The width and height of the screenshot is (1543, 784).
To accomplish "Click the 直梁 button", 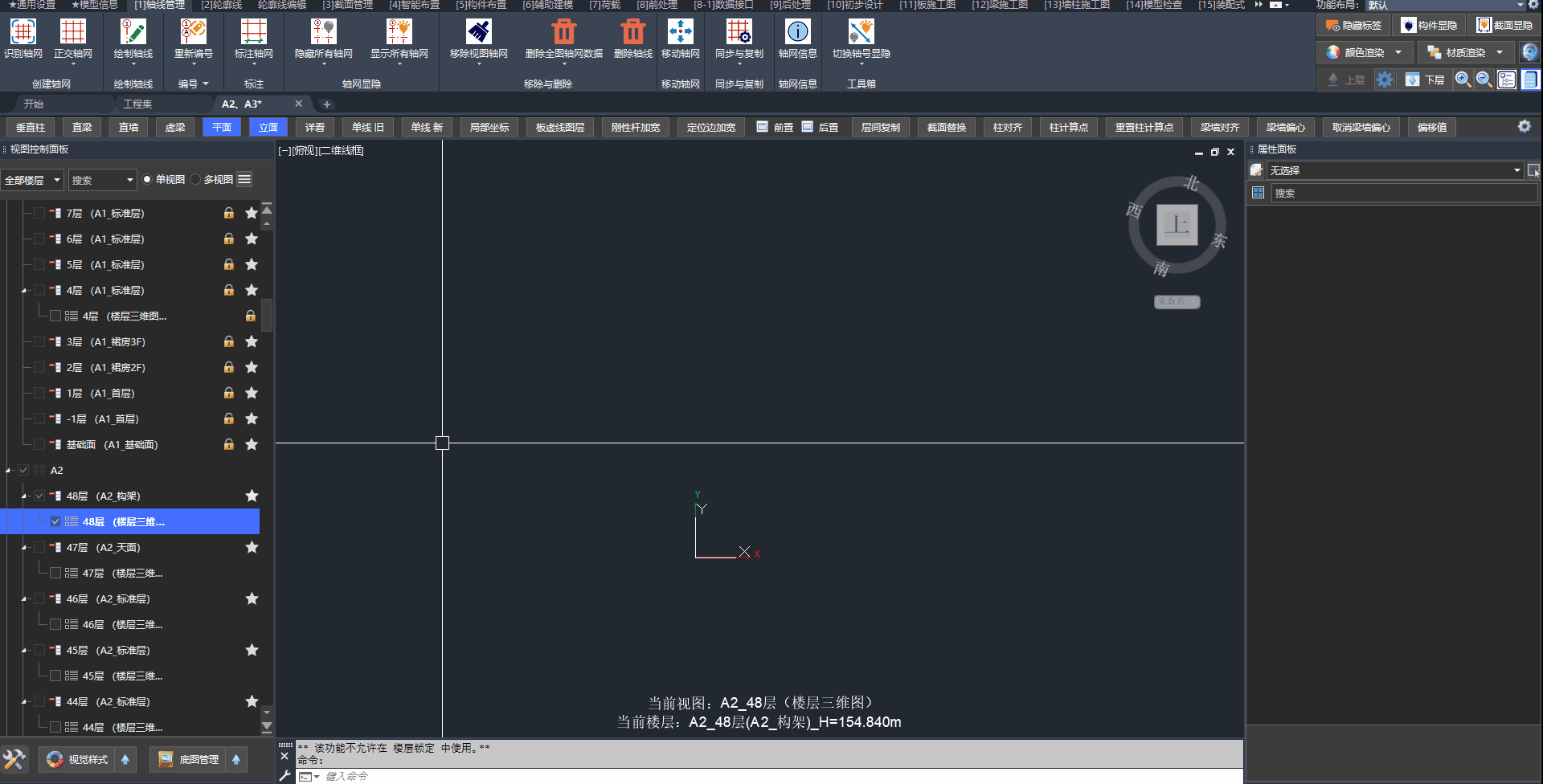I will click(82, 127).
